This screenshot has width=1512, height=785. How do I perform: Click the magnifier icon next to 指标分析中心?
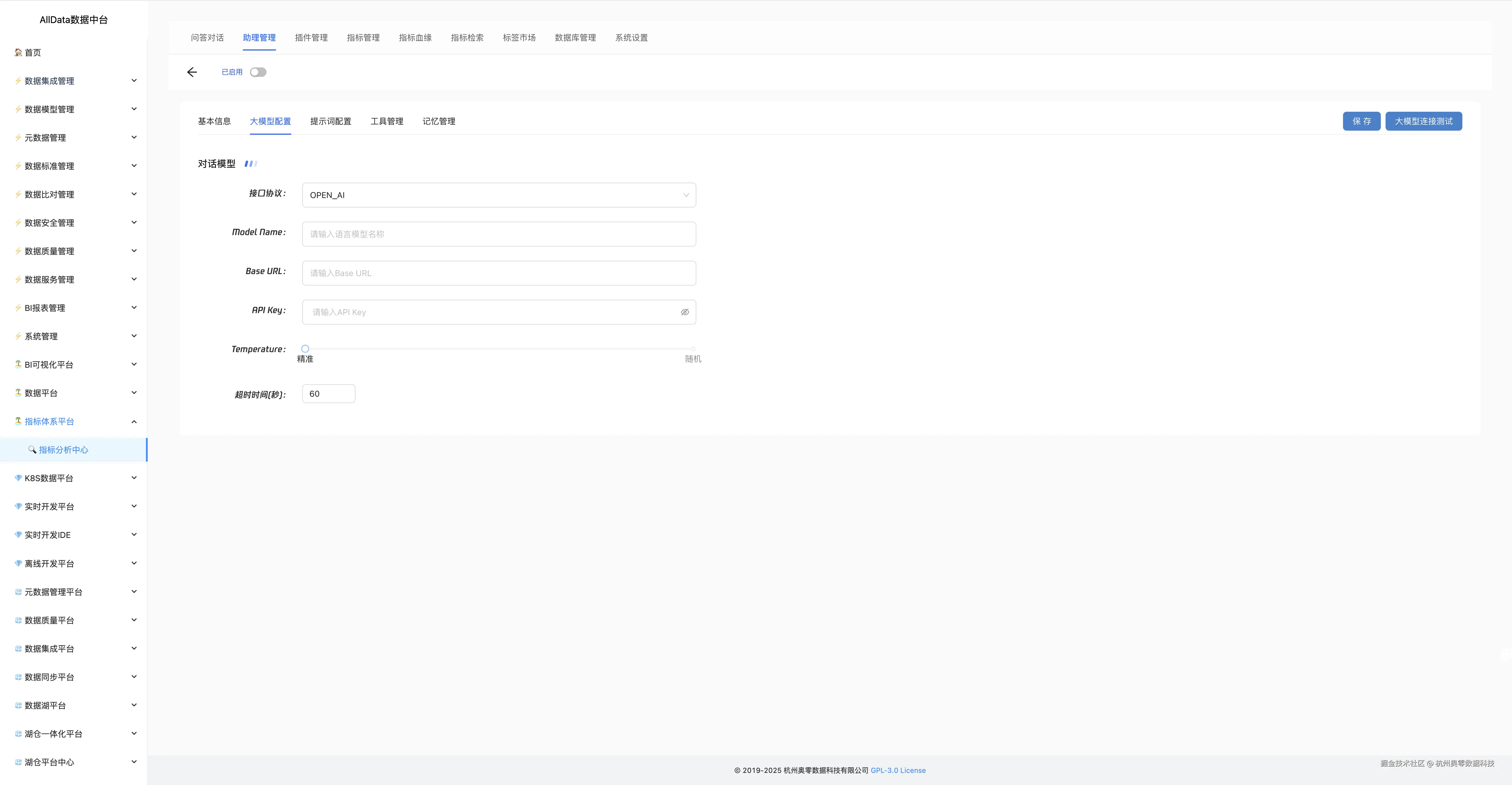32,450
